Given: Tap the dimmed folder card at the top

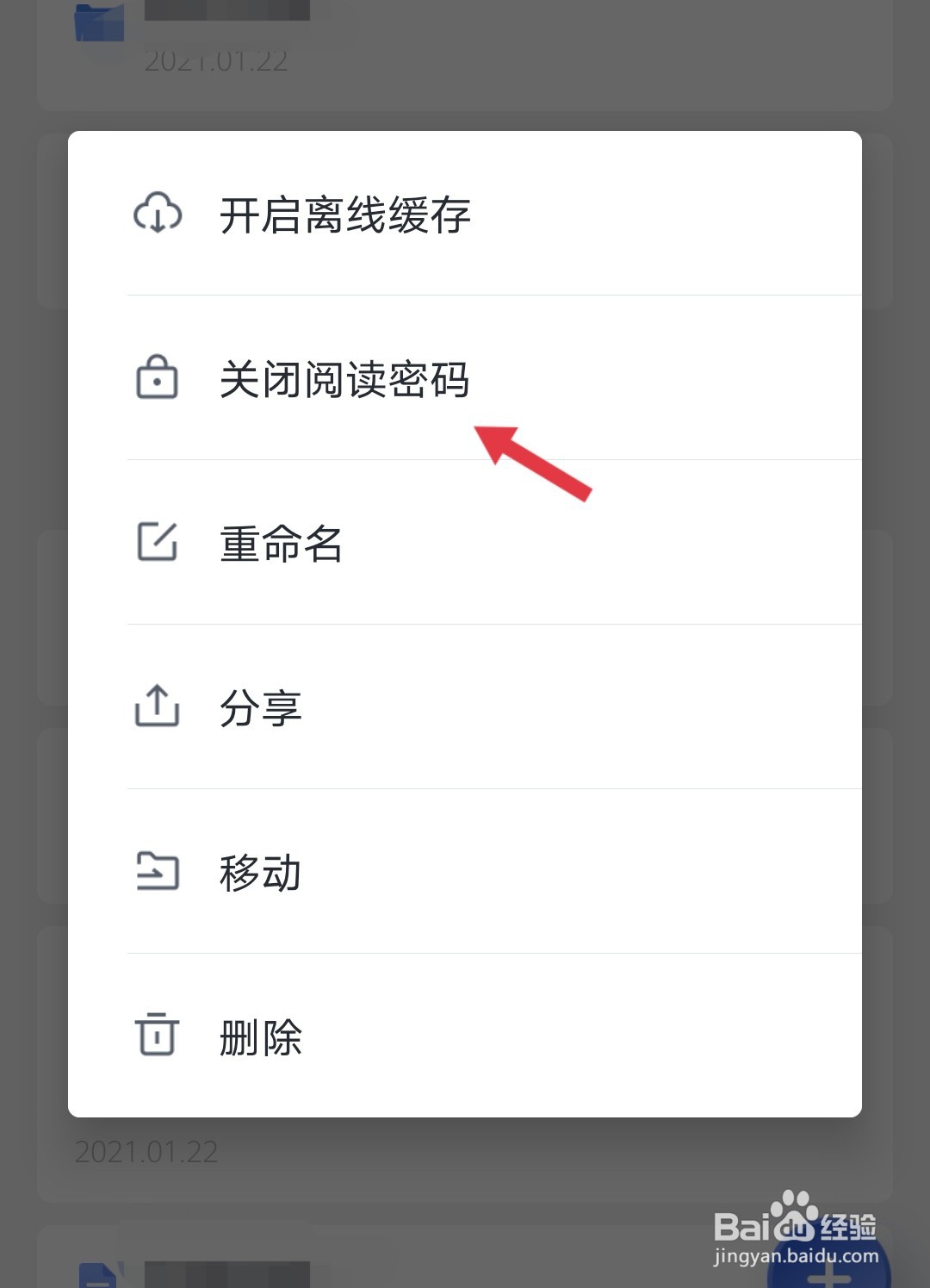Looking at the screenshot, I should pyautogui.click(x=465, y=55).
